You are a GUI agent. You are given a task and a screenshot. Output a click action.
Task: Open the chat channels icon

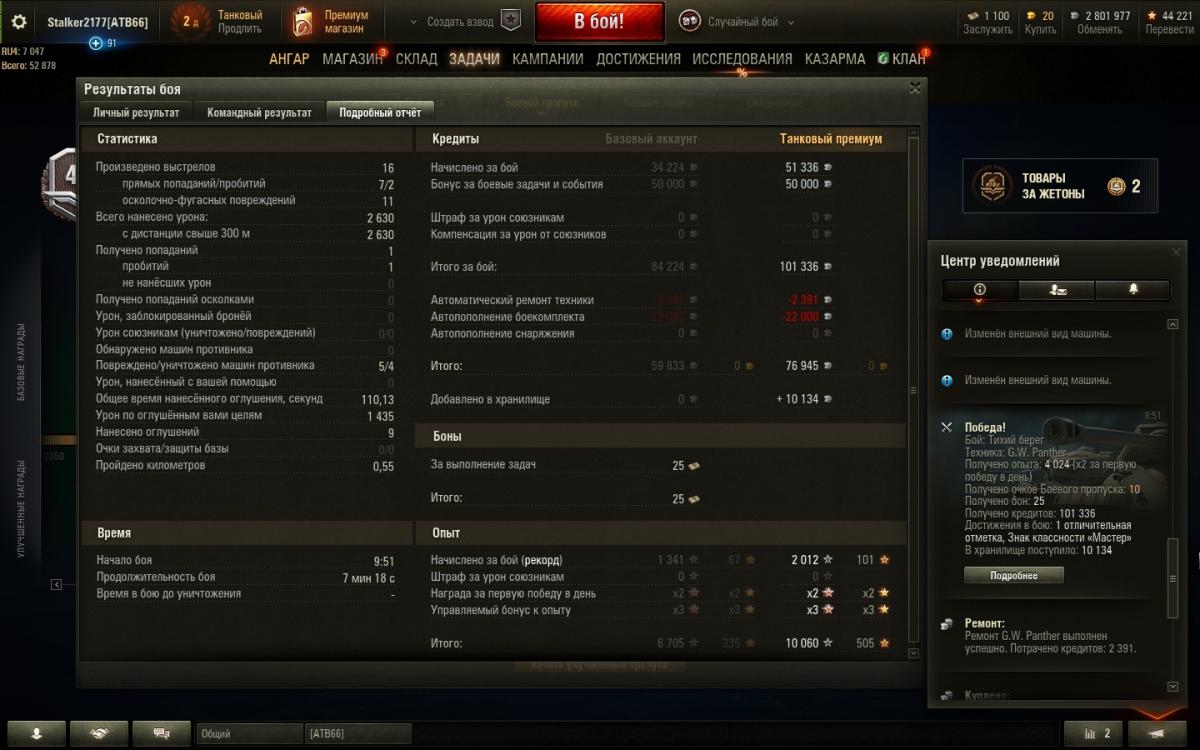pyautogui.click(x=161, y=733)
